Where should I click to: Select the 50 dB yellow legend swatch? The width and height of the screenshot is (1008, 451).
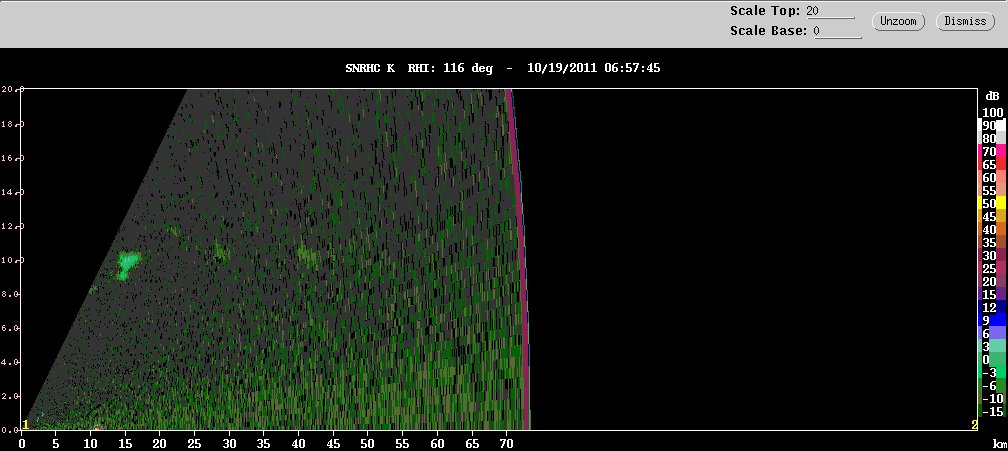[993, 204]
